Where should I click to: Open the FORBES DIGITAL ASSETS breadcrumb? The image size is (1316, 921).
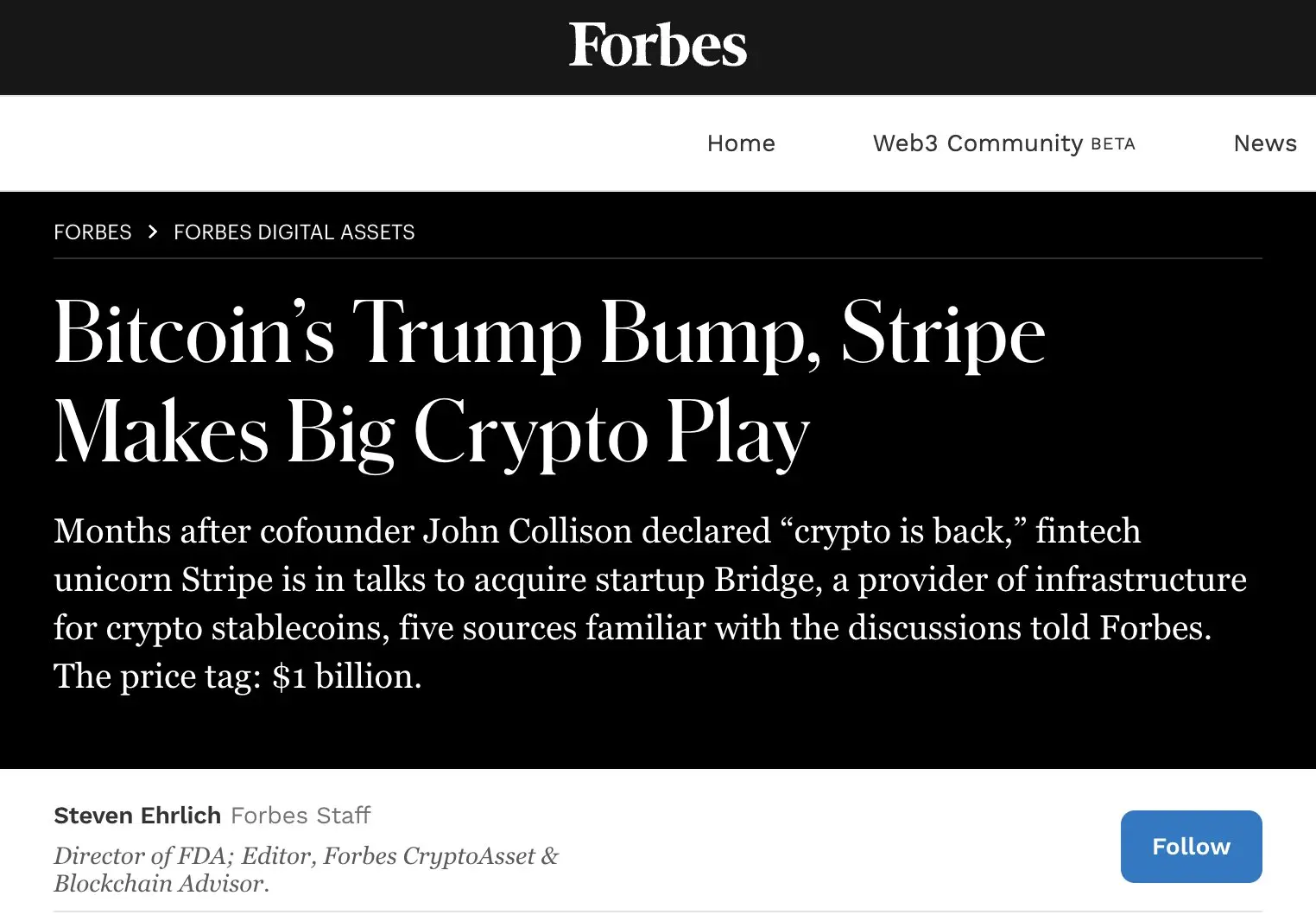click(x=294, y=232)
